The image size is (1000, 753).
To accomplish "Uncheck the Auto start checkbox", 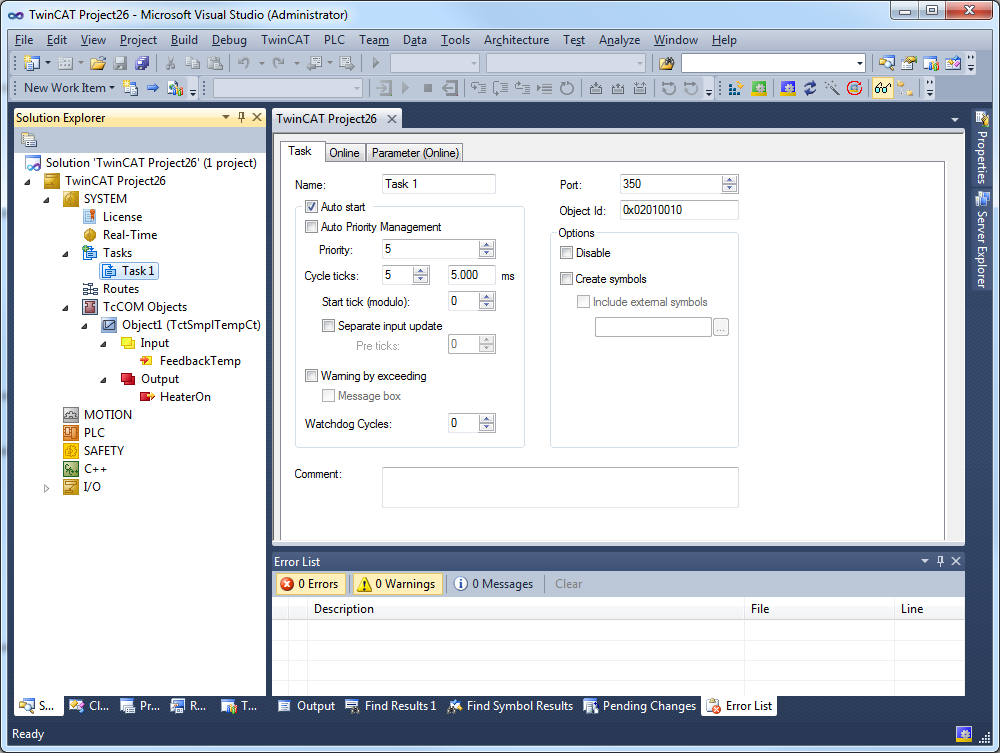I will pos(311,207).
